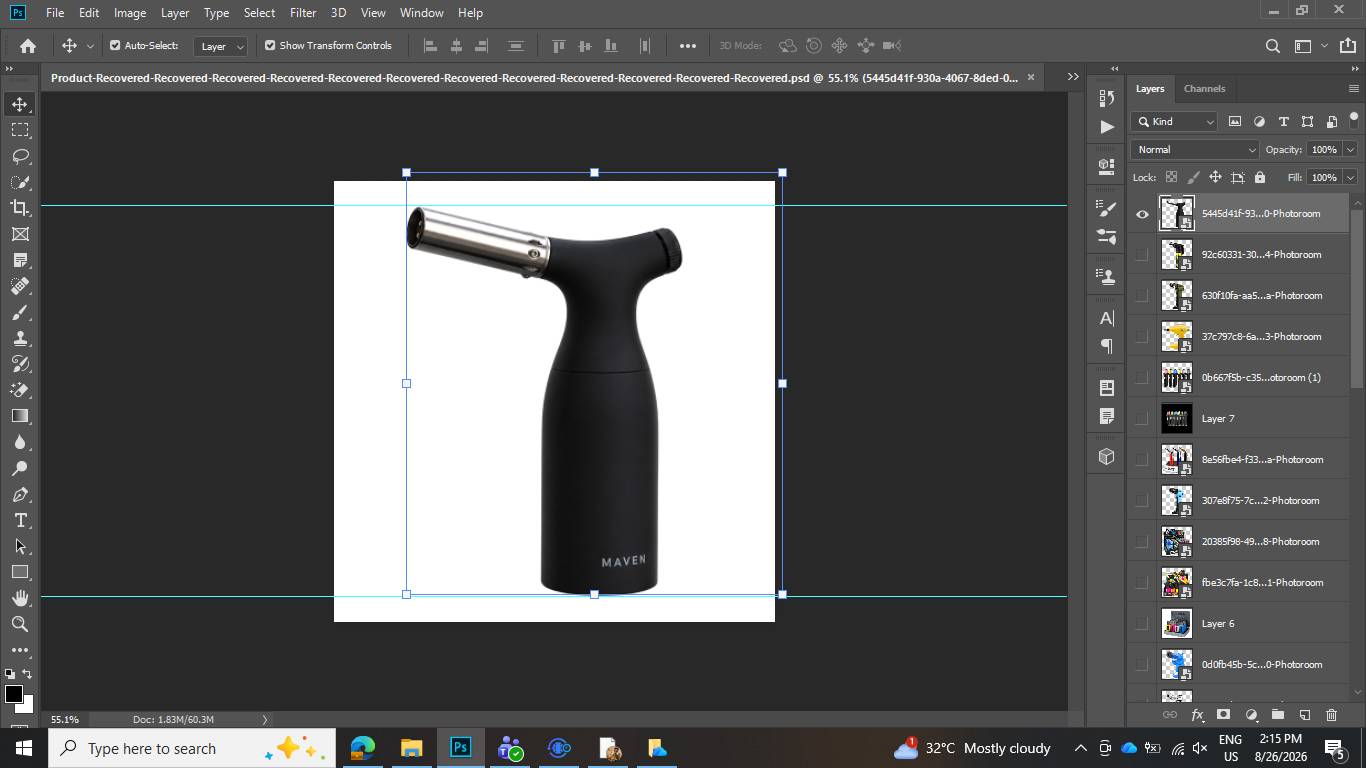Expand the Opacity dropdown arrow
The height and width of the screenshot is (768, 1366).
[x=1350, y=149]
